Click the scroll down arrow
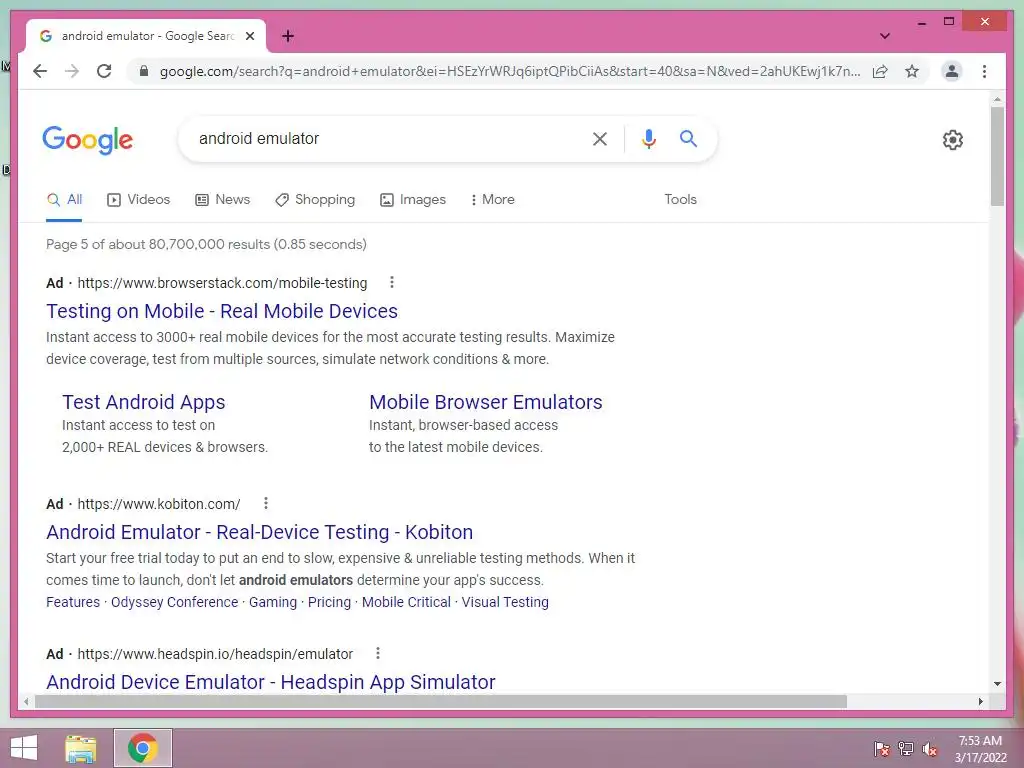 997,684
